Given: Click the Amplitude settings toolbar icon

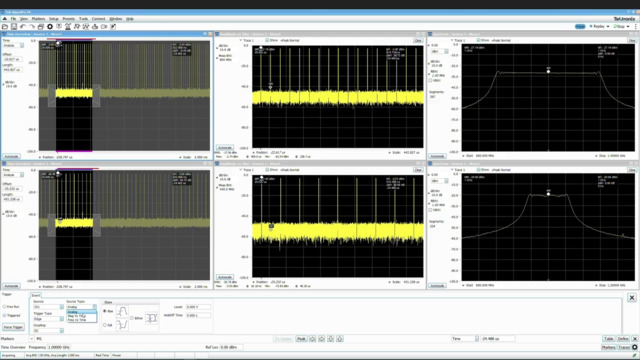Looking at the screenshot, I should click(x=95, y=27).
